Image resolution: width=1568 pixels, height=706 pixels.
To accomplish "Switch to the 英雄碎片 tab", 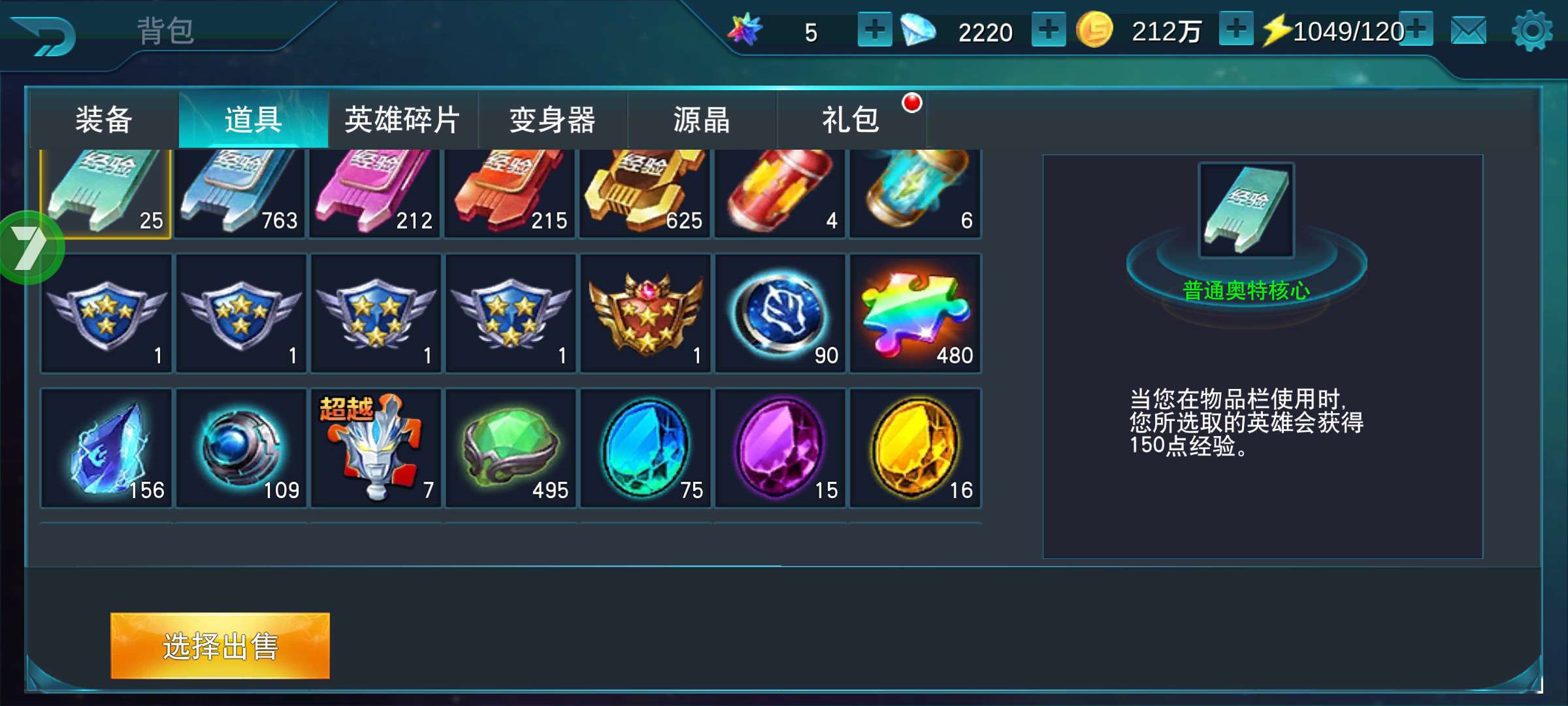I will (x=402, y=120).
